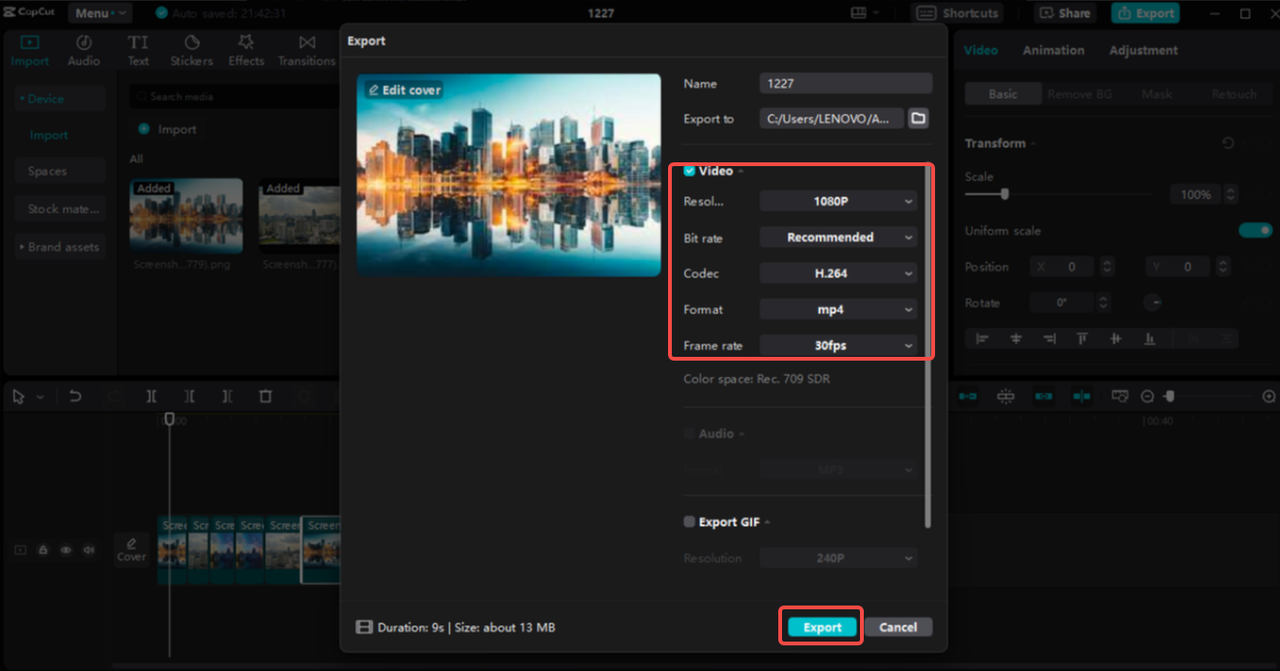Select the first city skyline media thumbnail

coord(186,216)
